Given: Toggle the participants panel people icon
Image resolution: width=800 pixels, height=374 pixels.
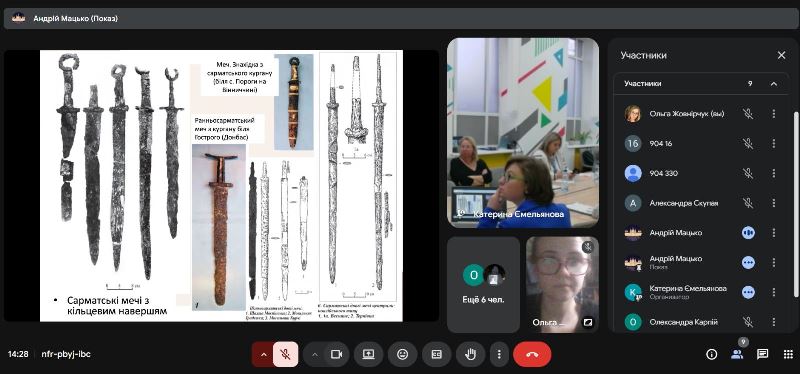Looking at the screenshot, I should 737,354.
